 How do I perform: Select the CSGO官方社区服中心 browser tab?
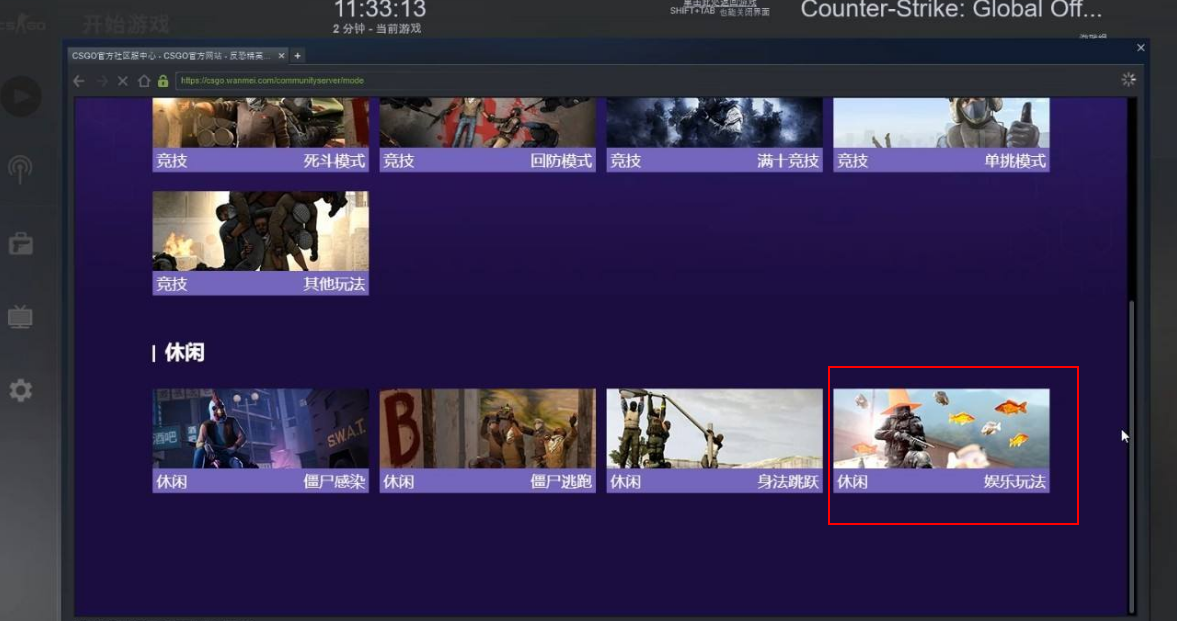pyautogui.click(x=178, y=56)
